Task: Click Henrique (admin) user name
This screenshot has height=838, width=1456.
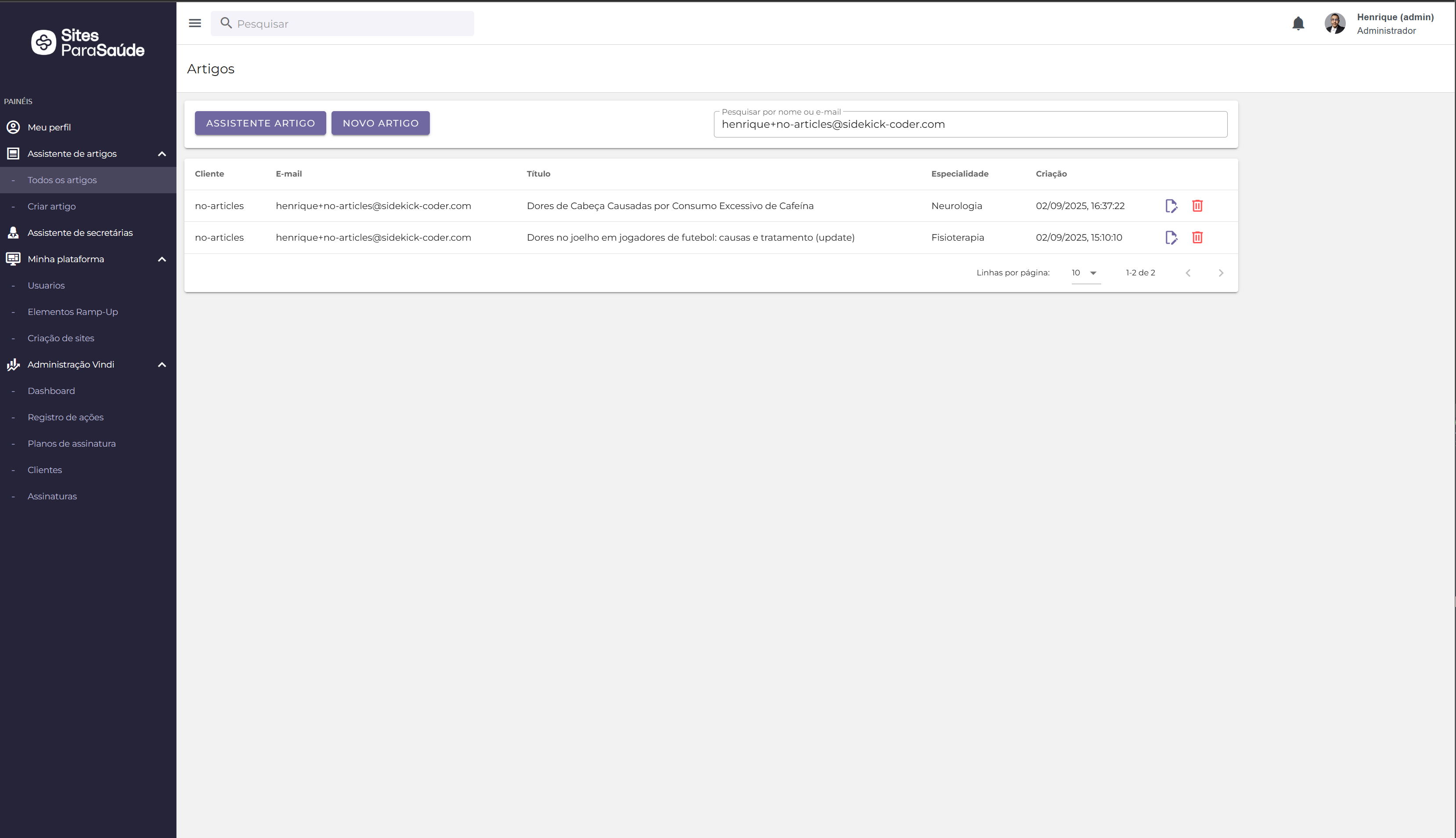Action: pos(1395,17)
